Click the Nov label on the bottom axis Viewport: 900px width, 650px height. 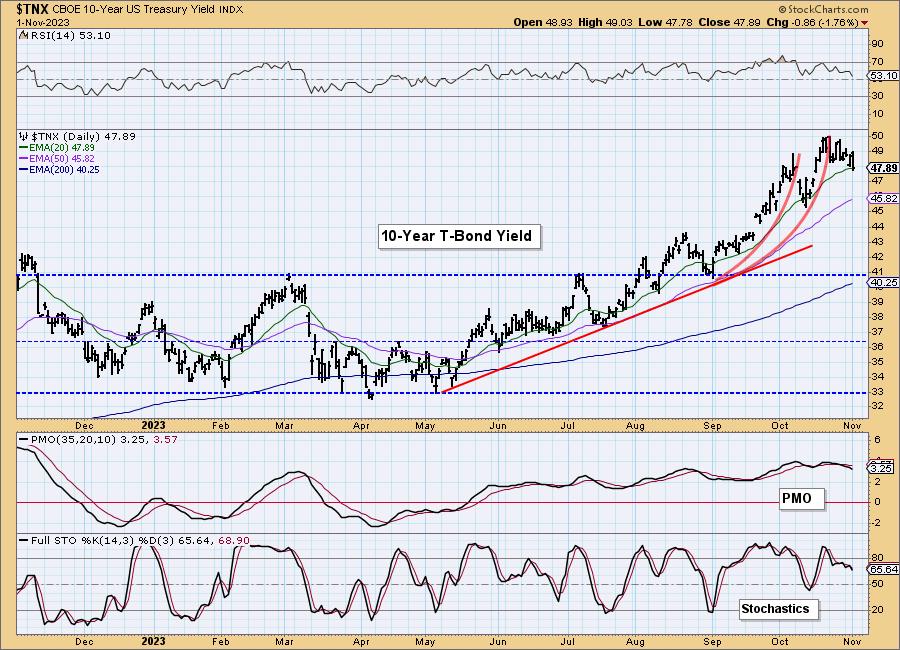point(852,641)
